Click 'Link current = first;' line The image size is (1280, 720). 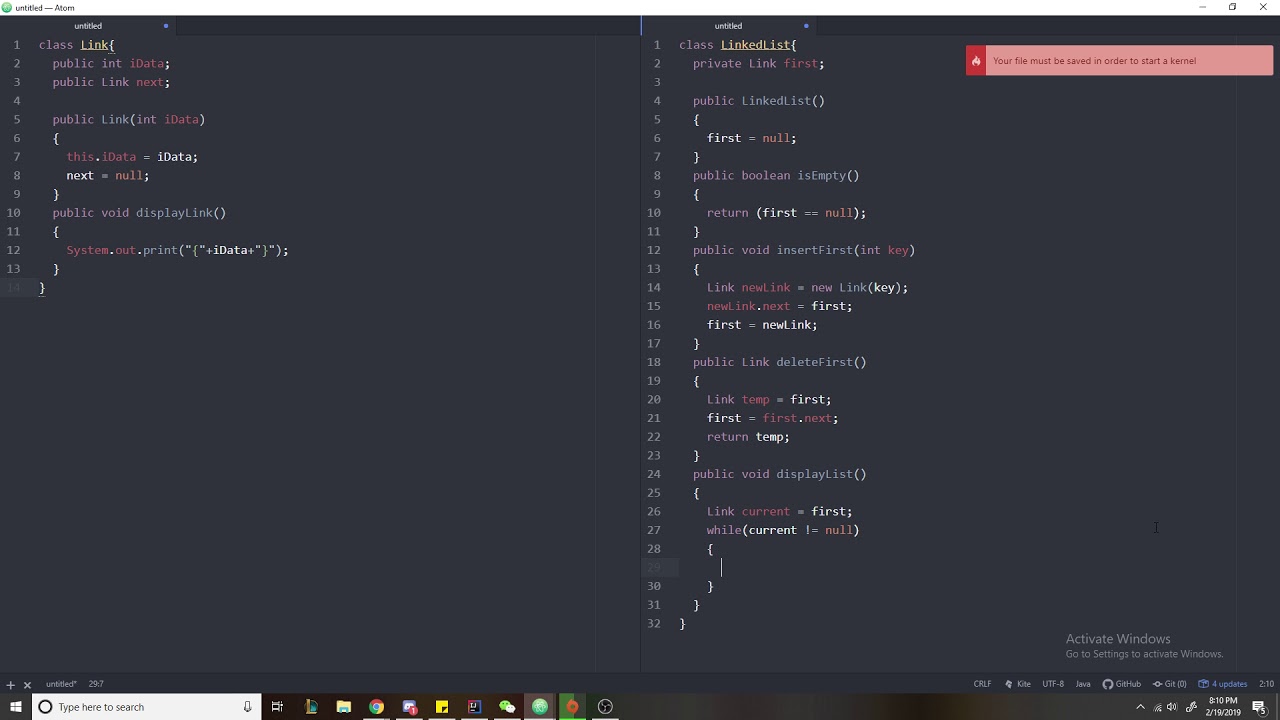pyautogui.click(x=780, y=512)
